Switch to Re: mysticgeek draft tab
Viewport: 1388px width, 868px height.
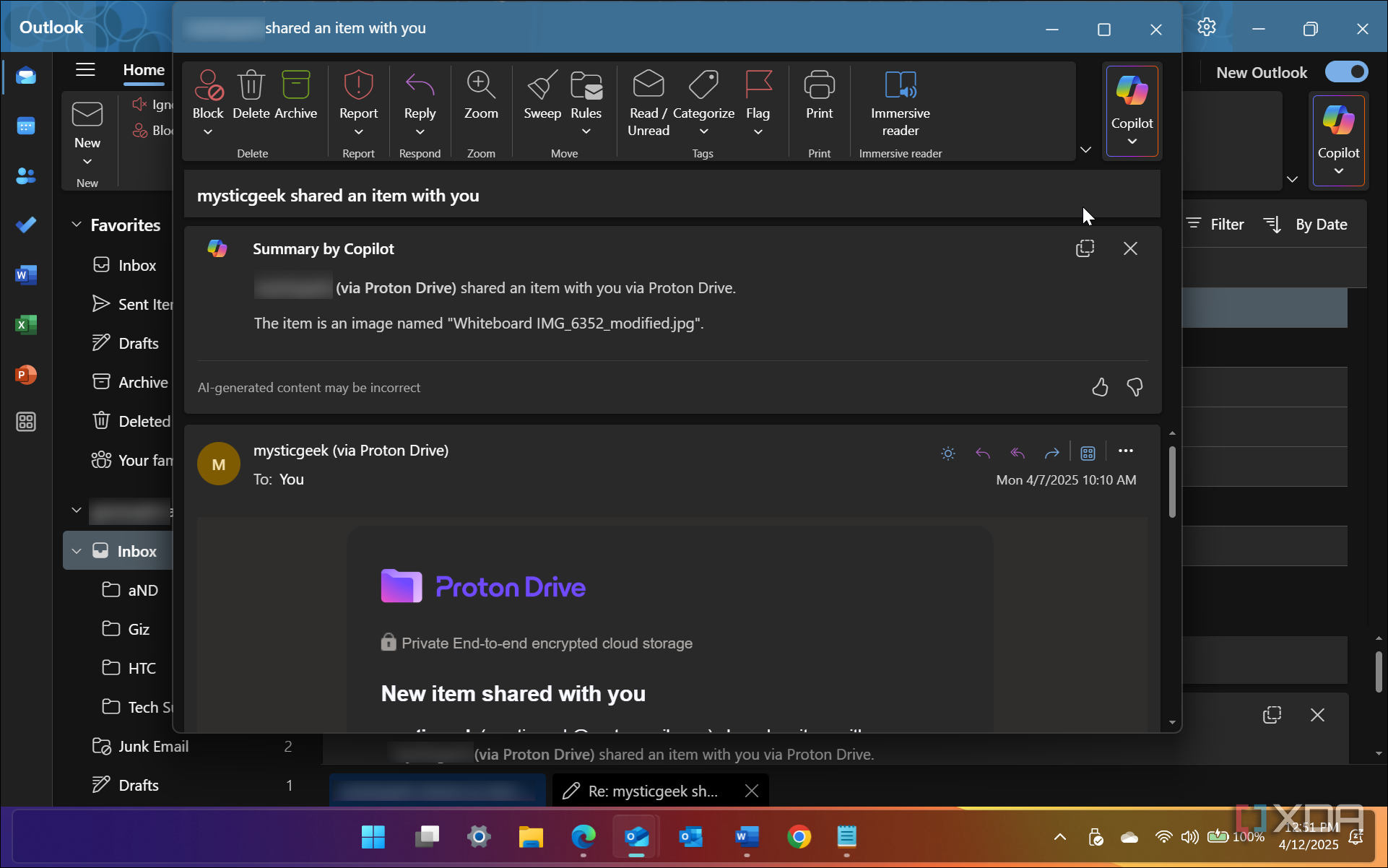tap(652, 791)
